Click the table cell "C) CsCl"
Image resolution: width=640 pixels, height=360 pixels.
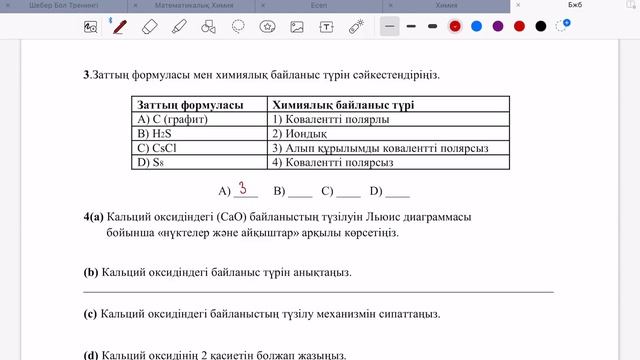tap(200, 148)
